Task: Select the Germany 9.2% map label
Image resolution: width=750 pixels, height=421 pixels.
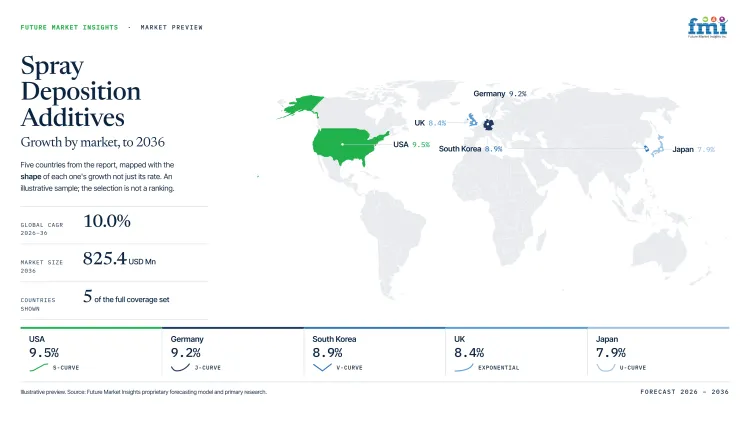Action: click(x=500, y=94)
